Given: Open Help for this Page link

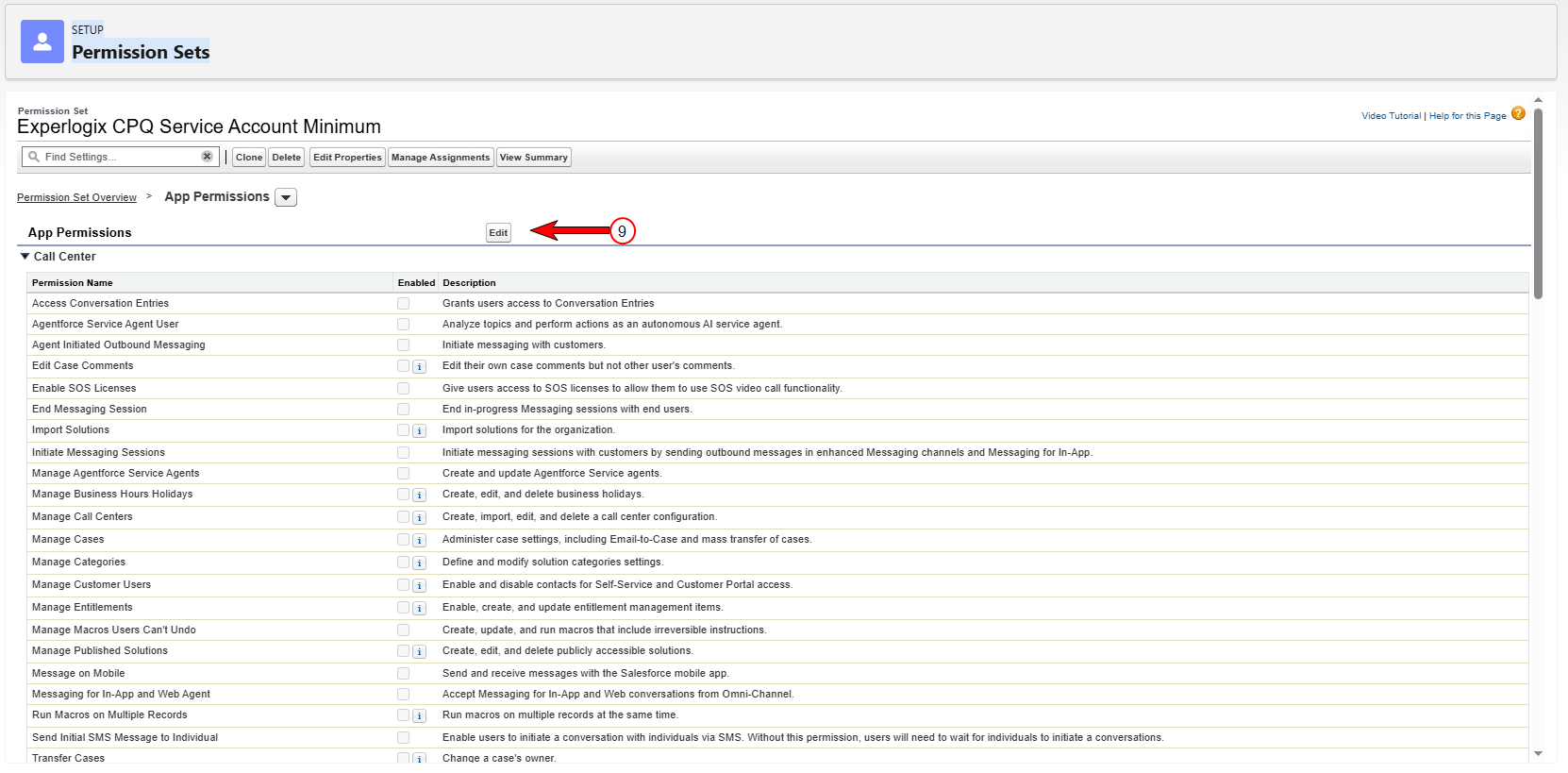Looking at the screenshot, I should (x=1467, y=116).
